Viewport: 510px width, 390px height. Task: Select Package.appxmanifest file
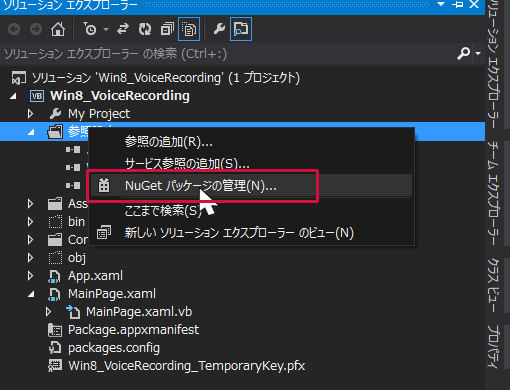click(133, 330)
